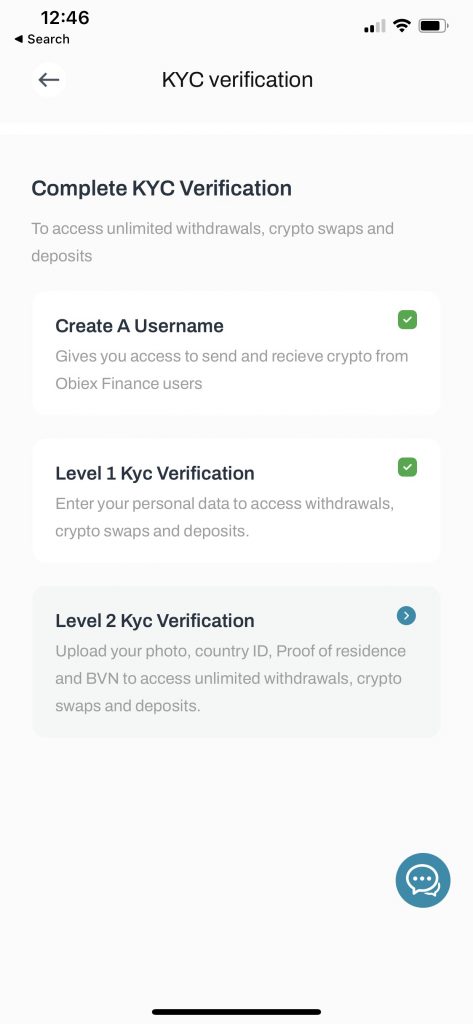
Task: Open Level 2 Kyc via blue chevron
Action: click(406, 615)
